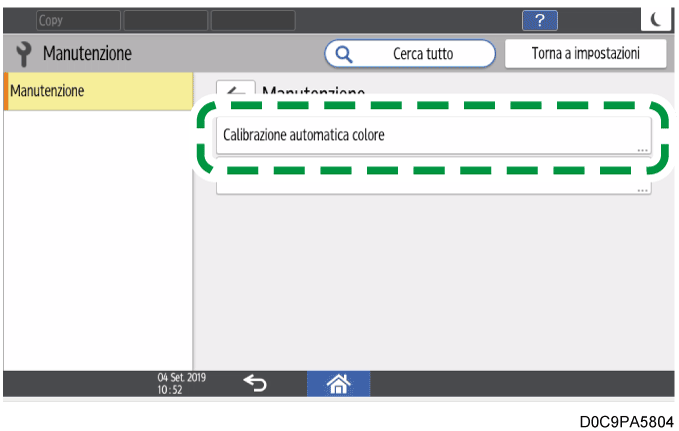This screenshot has height=431, width=679.
Task: Click the wrench Manutenzione icon
Action: click(24, 54)
